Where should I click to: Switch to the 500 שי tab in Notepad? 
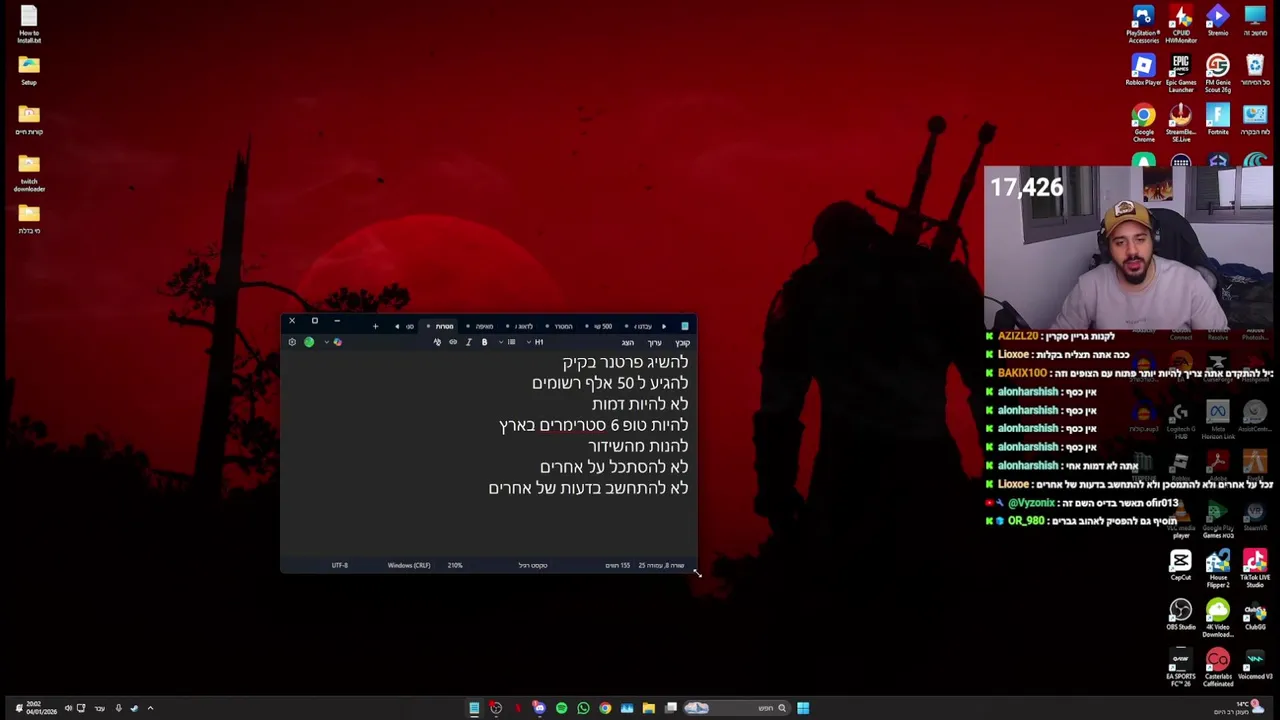pos(599,326)
